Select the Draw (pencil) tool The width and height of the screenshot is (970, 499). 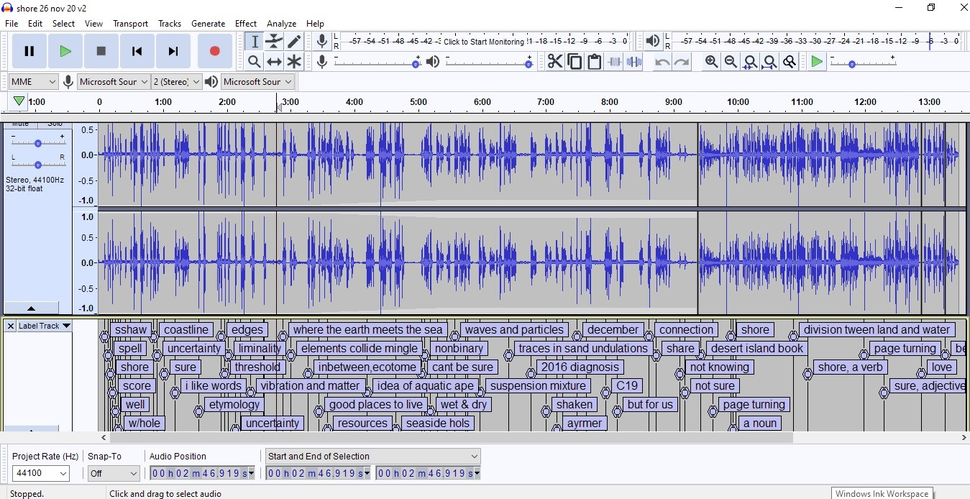pyautogui.click(x=294, y=41)
